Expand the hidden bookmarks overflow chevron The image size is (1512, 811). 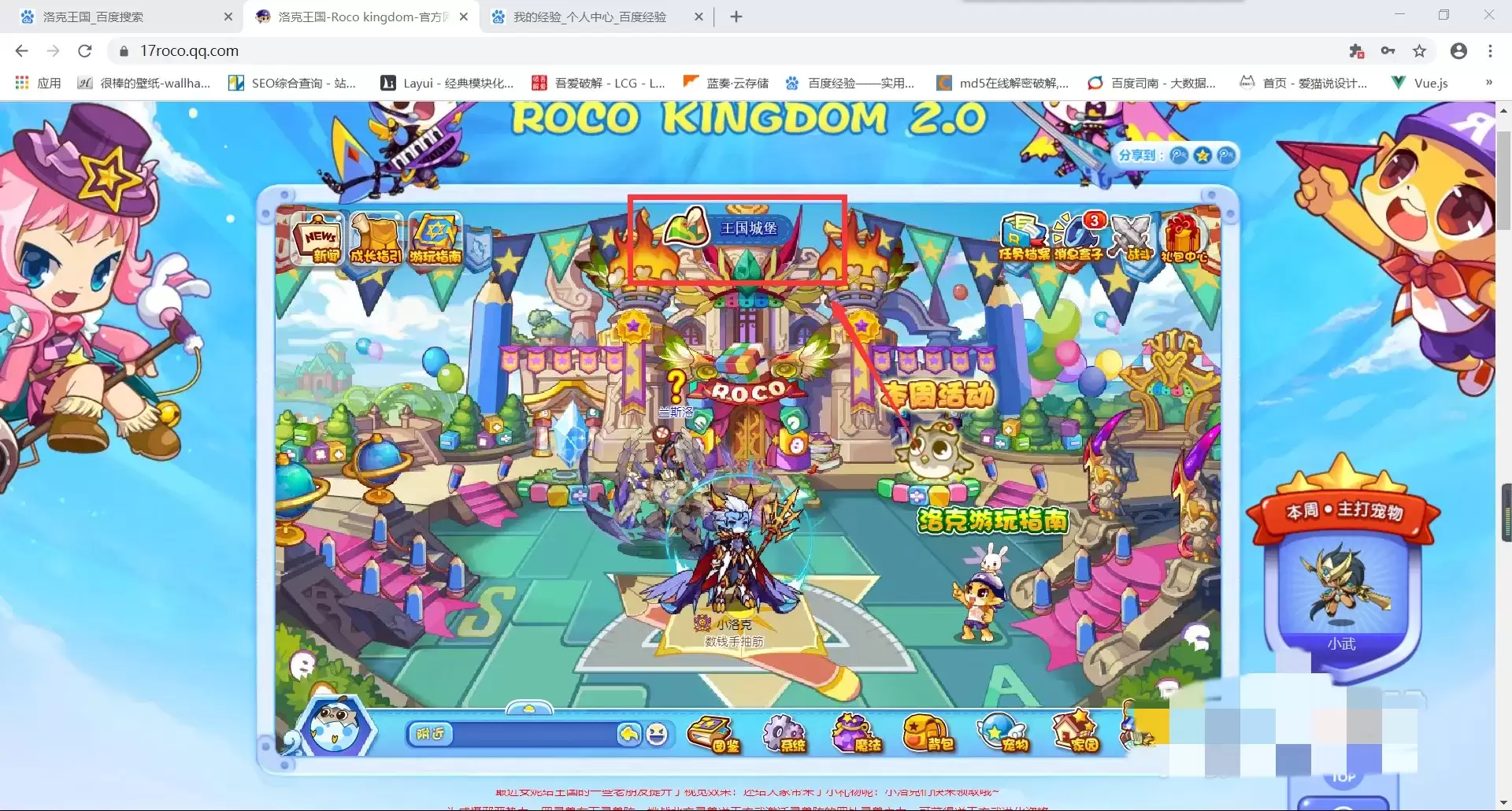click(x=1488, y=83)
